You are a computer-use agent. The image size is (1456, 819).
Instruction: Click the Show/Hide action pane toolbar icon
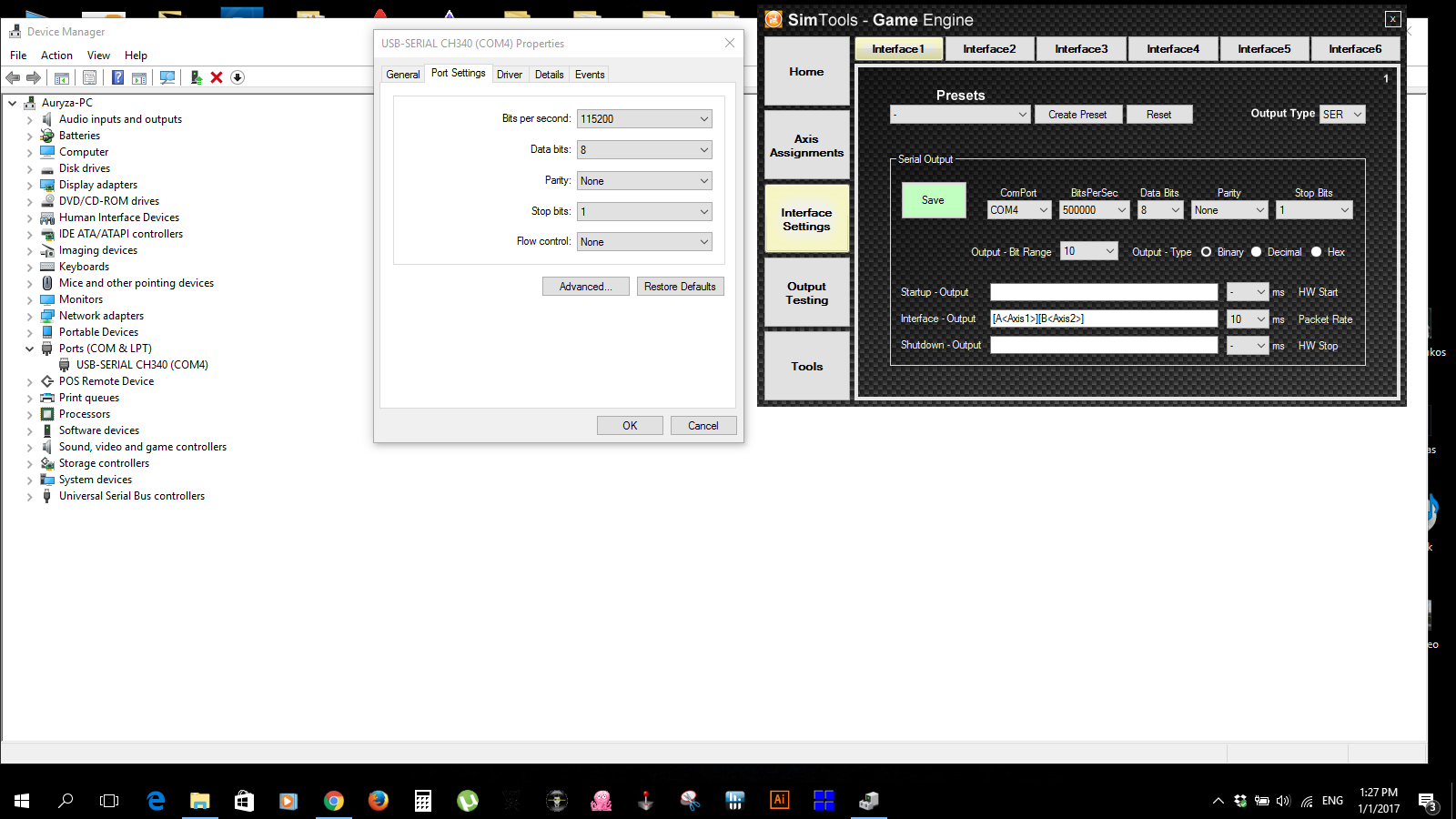tap(139, 77)
